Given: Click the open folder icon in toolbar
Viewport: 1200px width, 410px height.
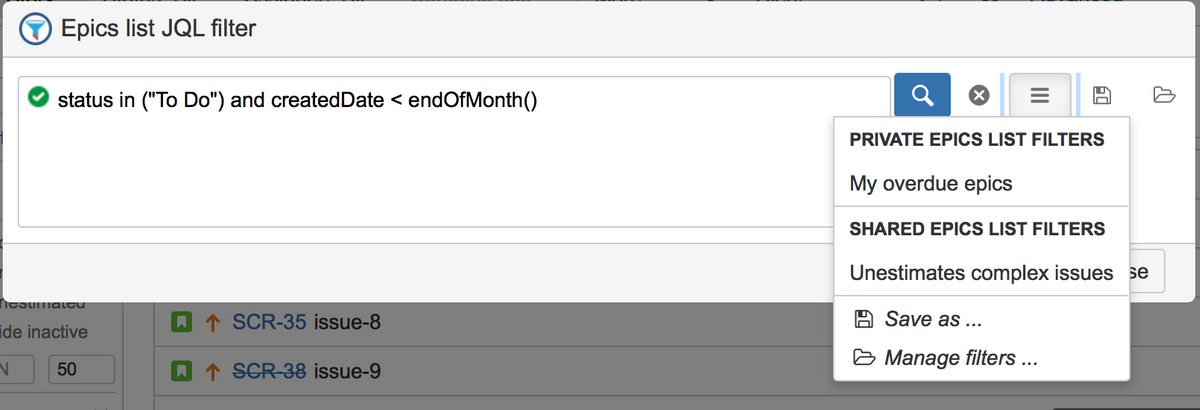Looking at the screenshot, I should (1162, 96).
